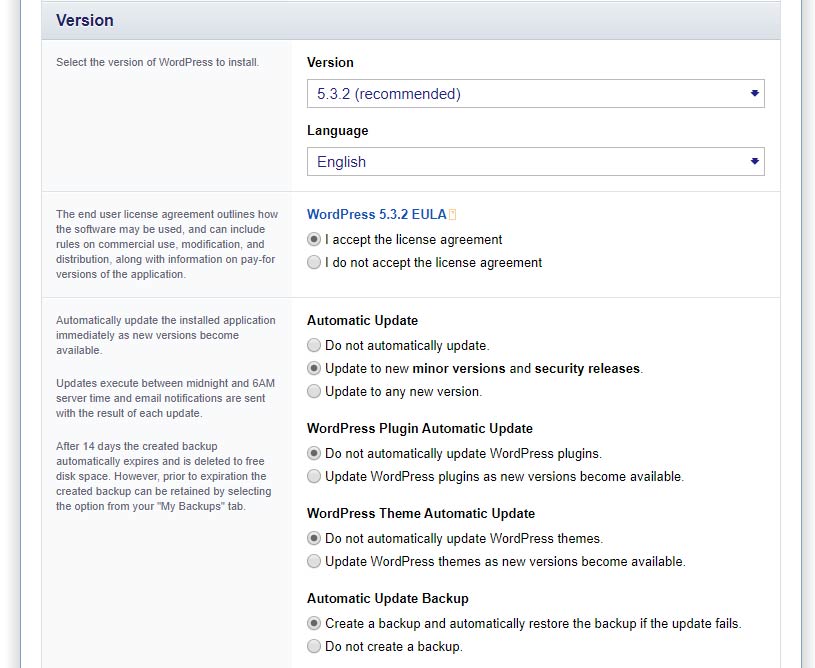Expand the Language dropdown set to English
Viewport: 815px width, 668px height.
pos(535,162)
